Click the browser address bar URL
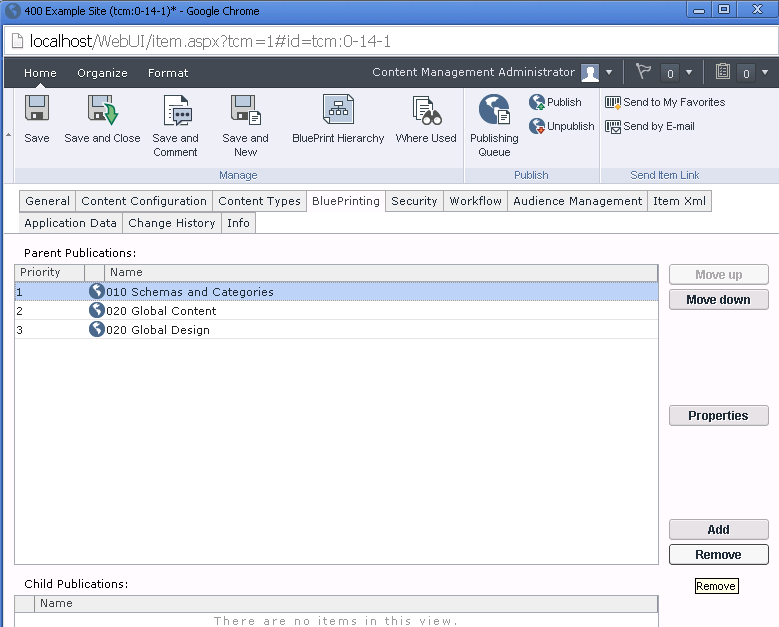779x627 pixels. click(x=210, y=41)
